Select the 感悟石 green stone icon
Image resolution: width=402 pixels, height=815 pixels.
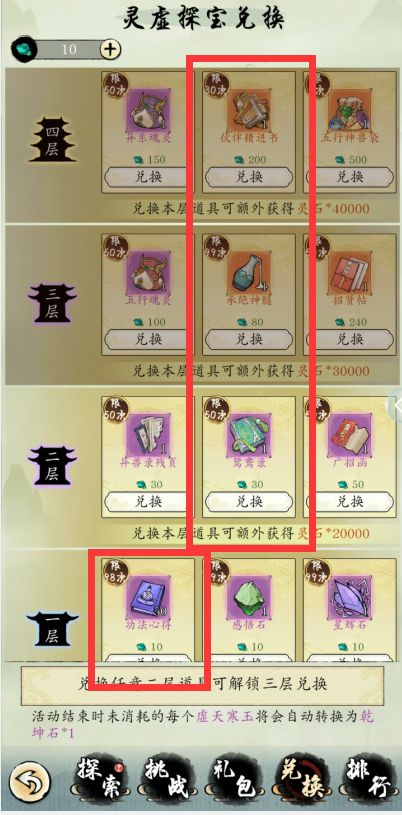(x=249, y=598)
